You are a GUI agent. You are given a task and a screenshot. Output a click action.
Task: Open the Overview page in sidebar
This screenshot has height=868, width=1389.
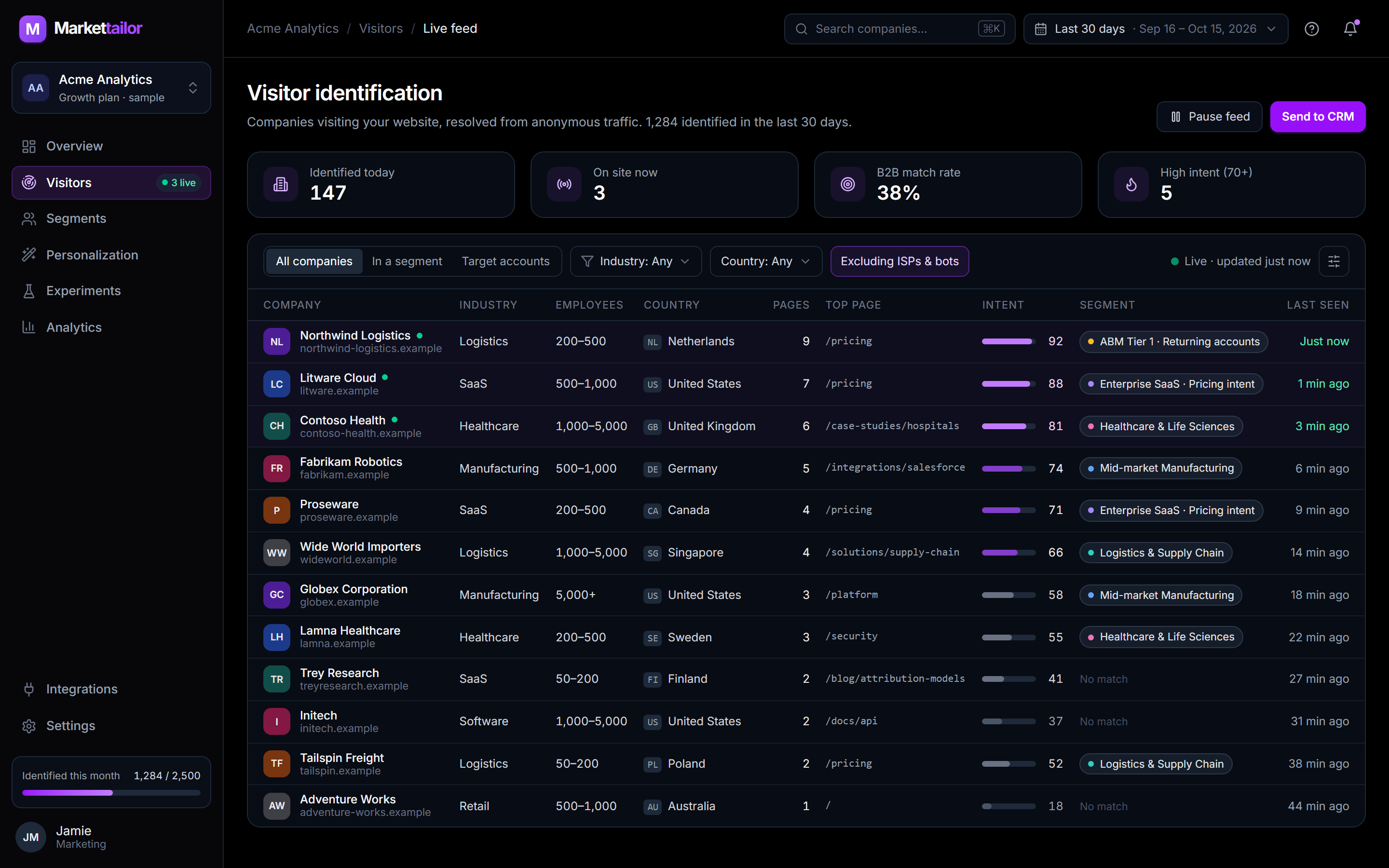tap(111, 147)
